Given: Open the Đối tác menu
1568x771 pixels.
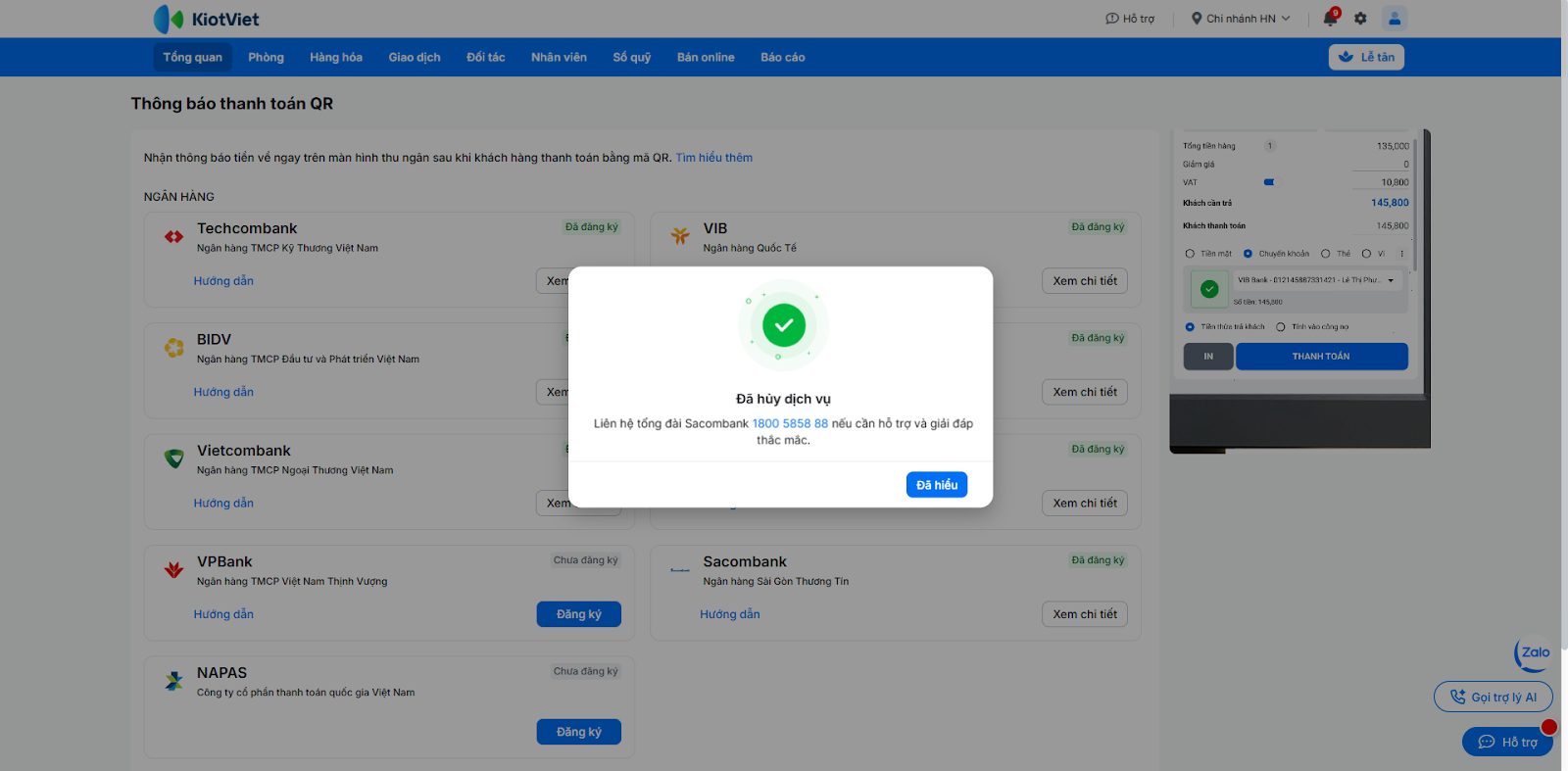Looking at the screenshot, I should [486, 57].
